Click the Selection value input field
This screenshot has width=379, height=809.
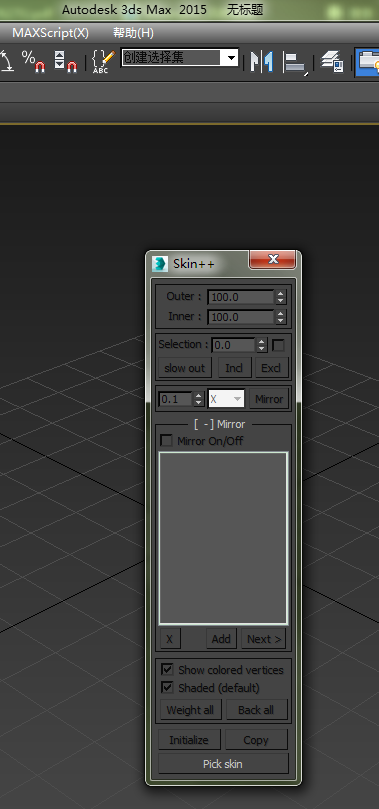click(x=233, y=345)
